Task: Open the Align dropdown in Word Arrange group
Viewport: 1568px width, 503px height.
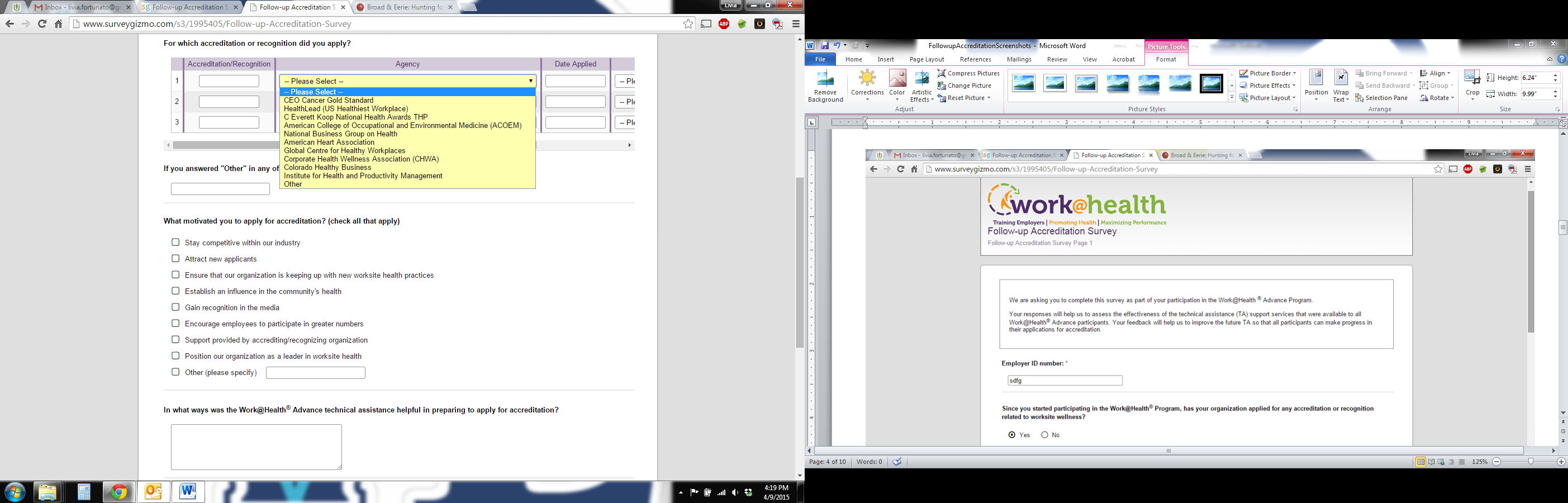Action: (x=1436, y=73)
